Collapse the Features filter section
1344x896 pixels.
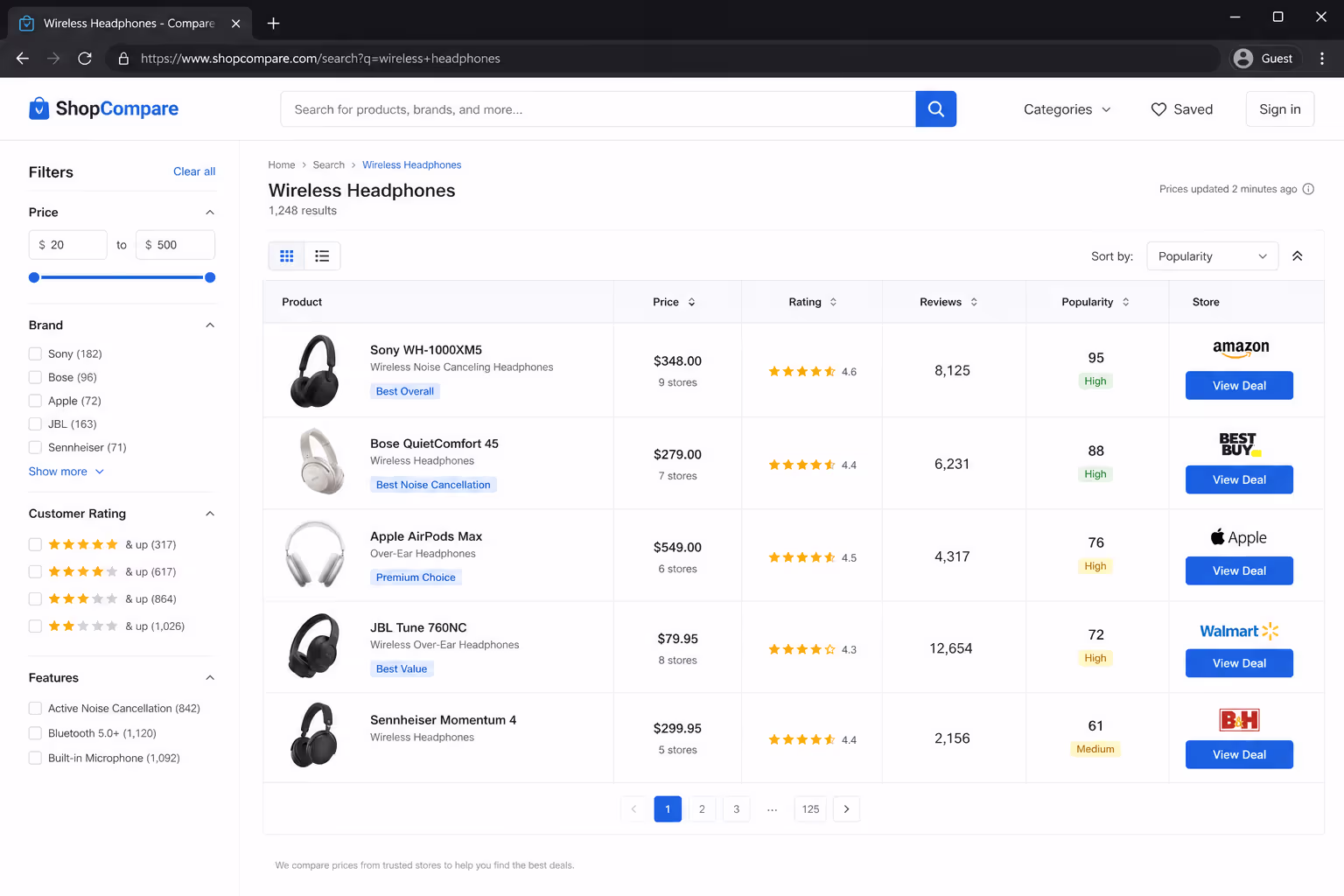click(210, 678)
